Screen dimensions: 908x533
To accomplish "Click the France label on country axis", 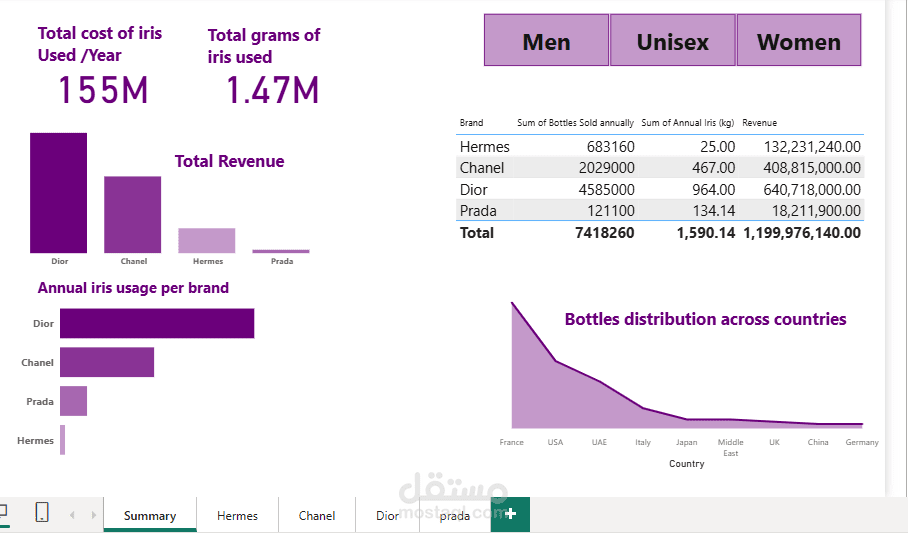I will (511, 442).
